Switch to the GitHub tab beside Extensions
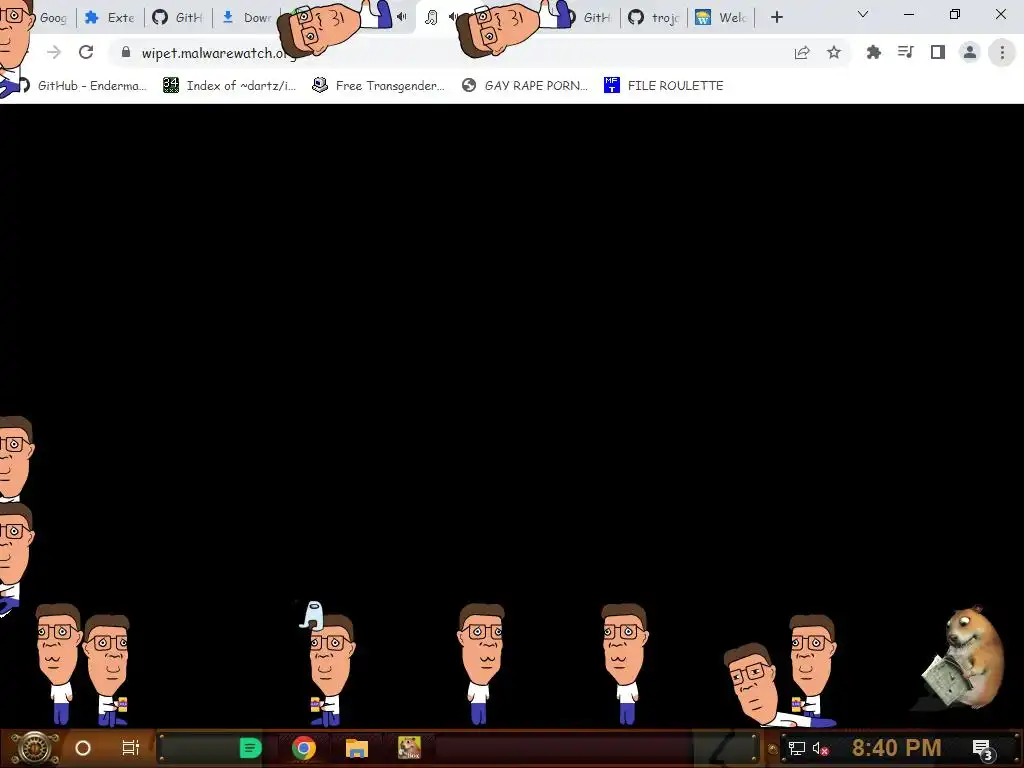 pyautogui.click(x=178, y=18)
